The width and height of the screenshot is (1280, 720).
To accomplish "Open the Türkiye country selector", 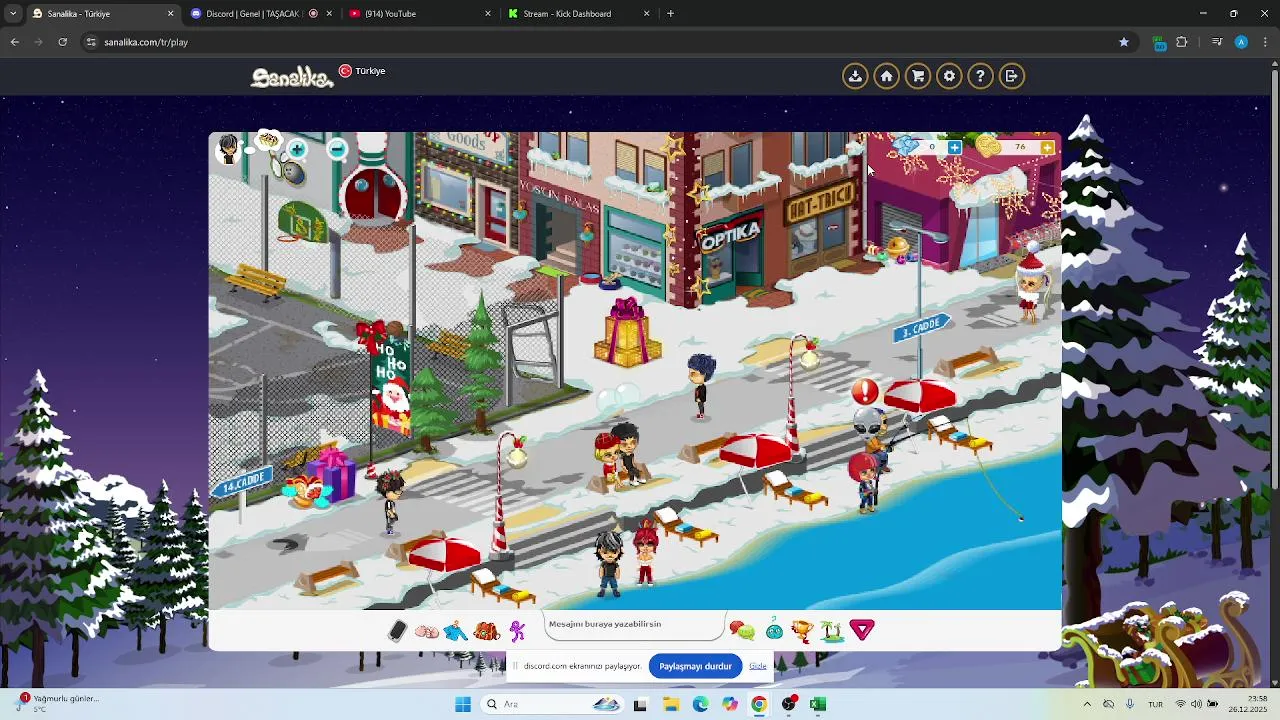I will (x=362, y=71).
